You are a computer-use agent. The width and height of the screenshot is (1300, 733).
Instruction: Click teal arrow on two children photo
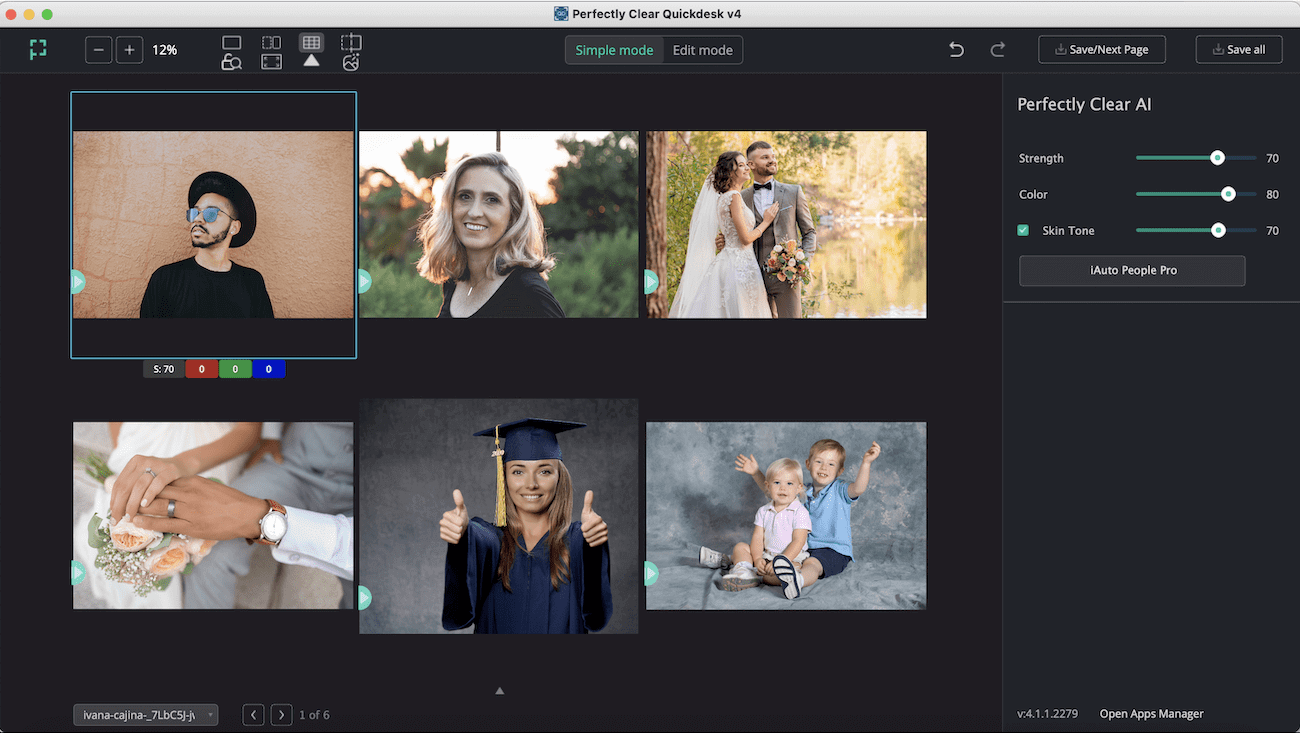pos(651,574)
